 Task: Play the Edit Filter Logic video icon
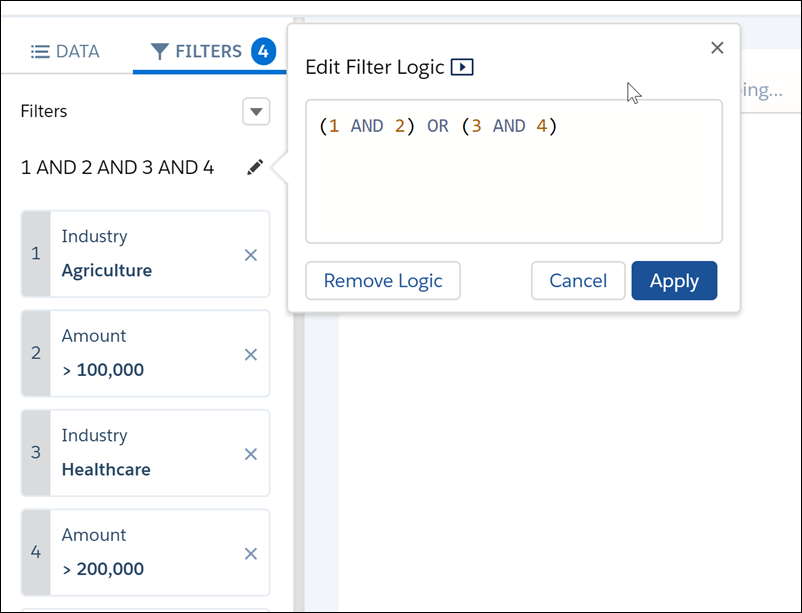[x=462, y=67]
